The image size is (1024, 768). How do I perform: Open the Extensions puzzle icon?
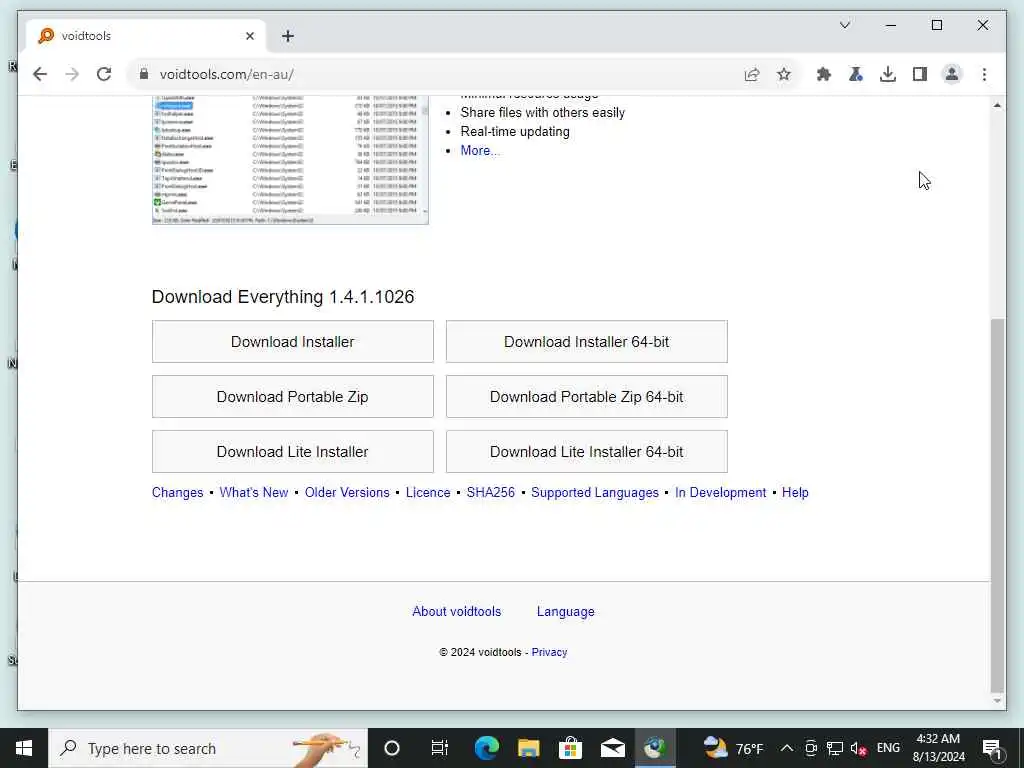point(824,74)
